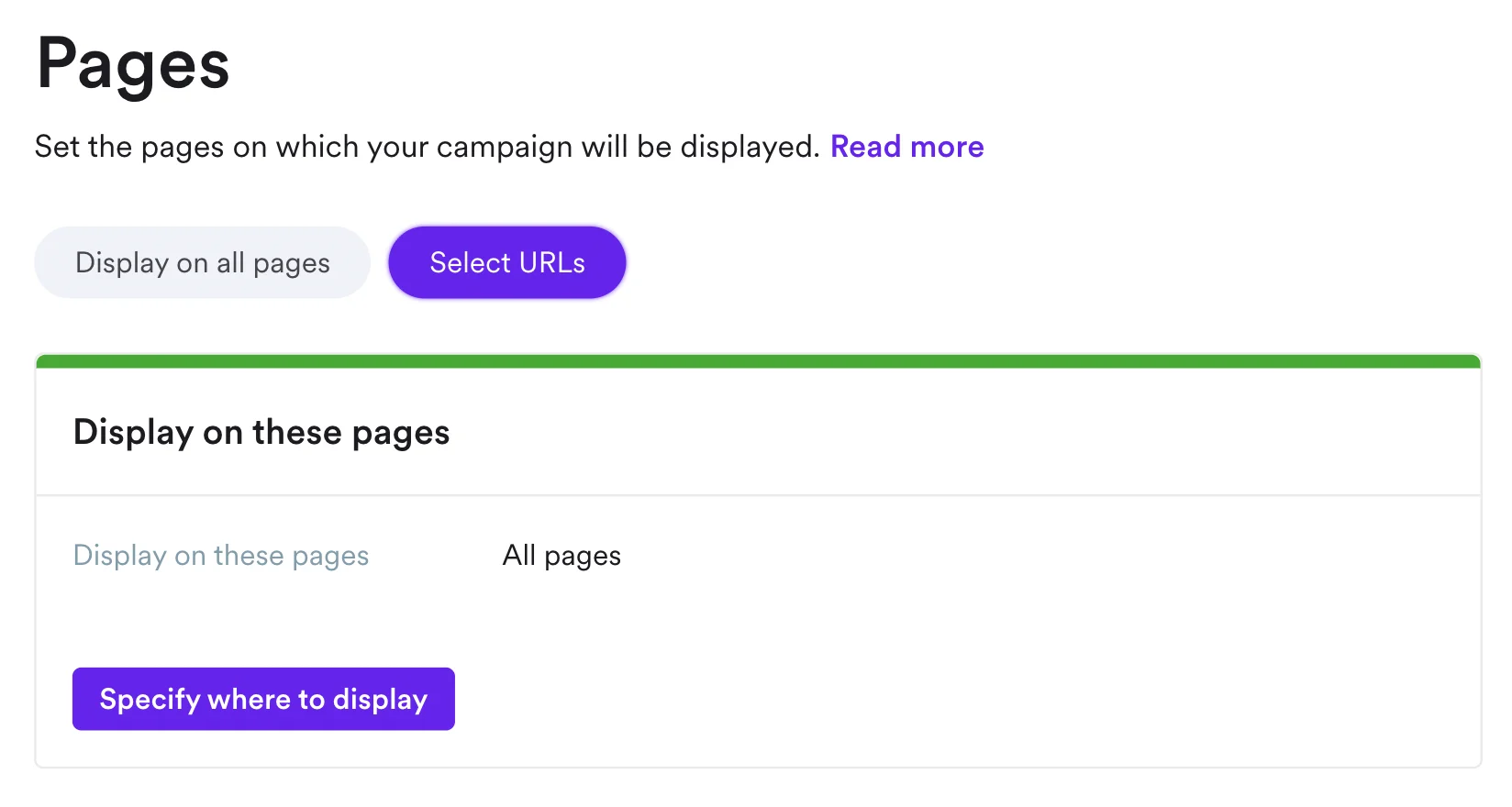The width and height of the screenshot is (1512, 807).
Task: Start specifying where the campaign displays
Action: pyautogui.click(x=263, y=699)
